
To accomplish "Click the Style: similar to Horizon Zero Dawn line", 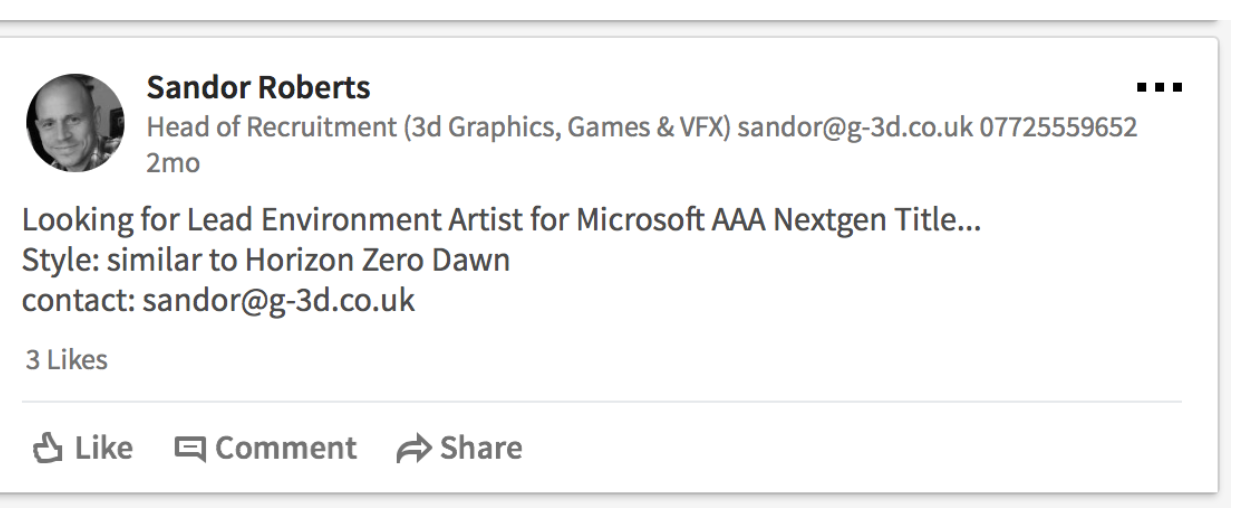I will (266, 261).
